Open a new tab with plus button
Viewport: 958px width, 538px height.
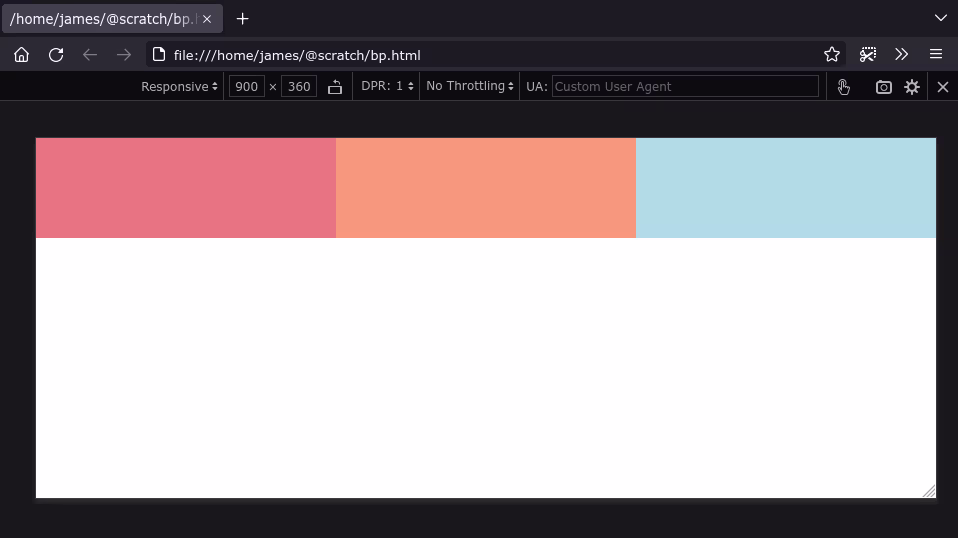click(x=243, y=19)
